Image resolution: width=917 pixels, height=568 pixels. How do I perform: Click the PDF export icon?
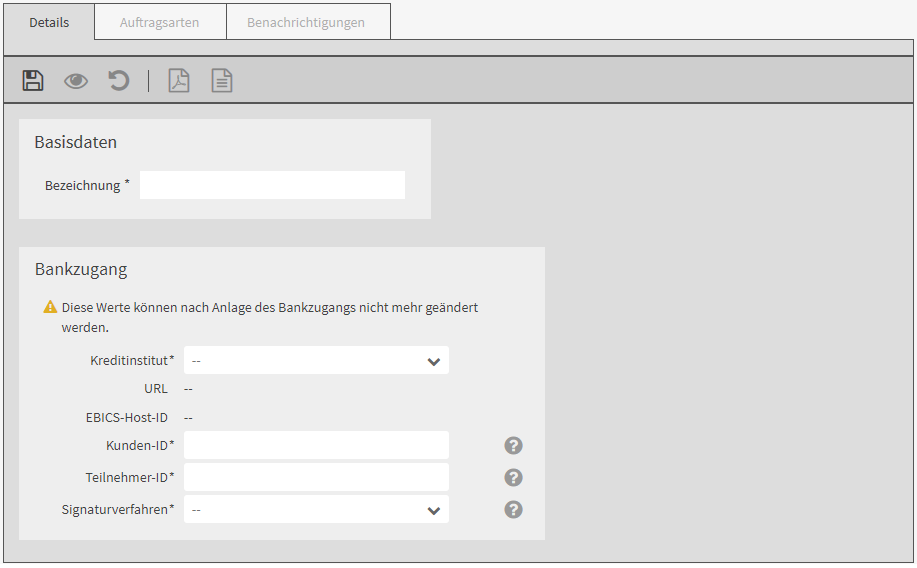[179, 81]
